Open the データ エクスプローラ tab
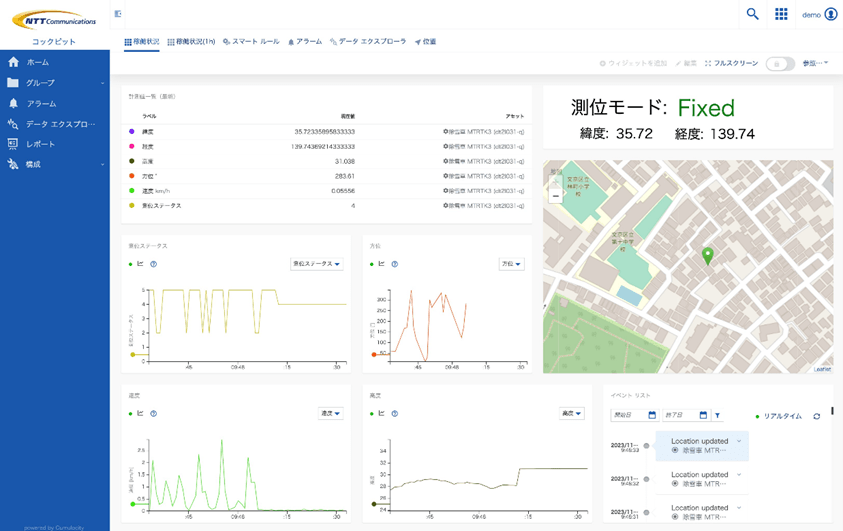Screen dimensions: 843x531 [x=368, y=42]
